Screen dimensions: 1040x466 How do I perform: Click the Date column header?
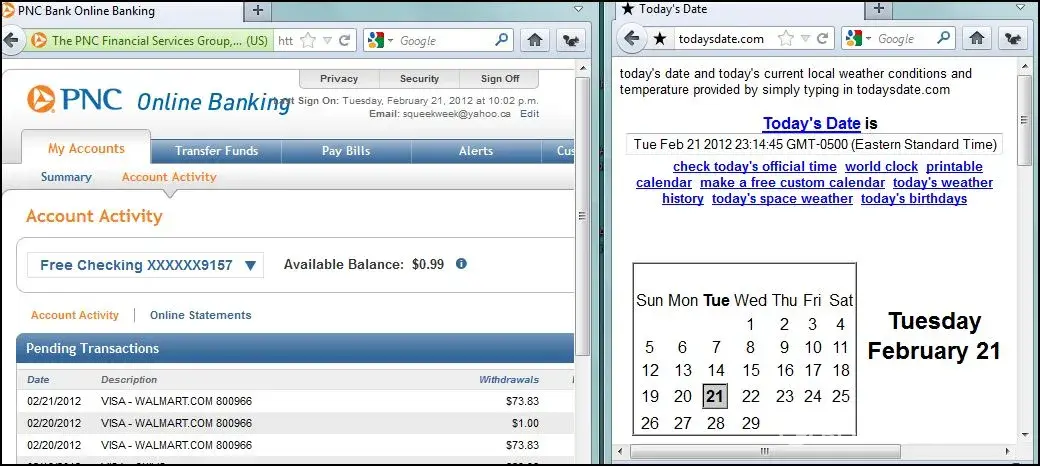[38, 380]
